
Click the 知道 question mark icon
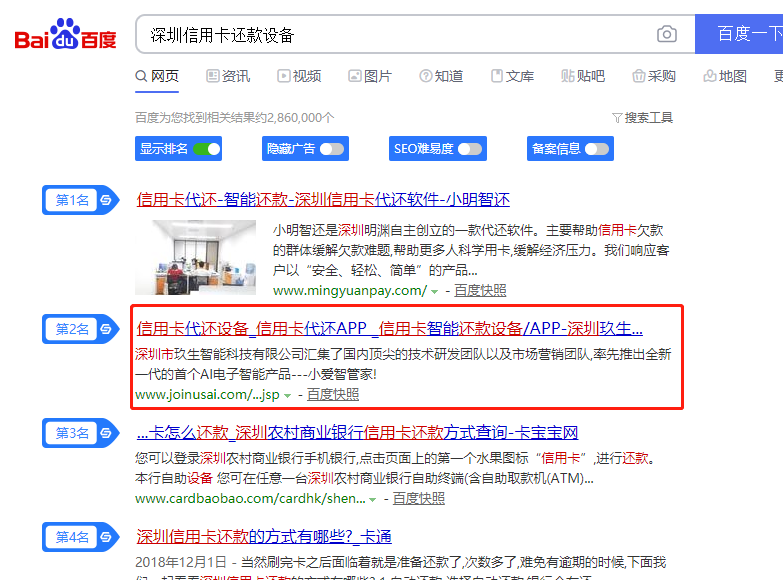[426, 76]
